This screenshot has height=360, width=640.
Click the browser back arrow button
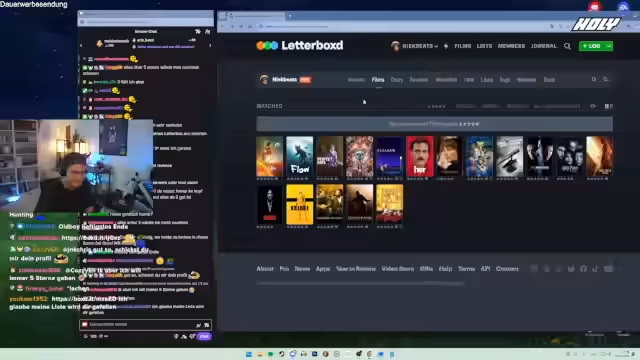click(x=223, y=27)
